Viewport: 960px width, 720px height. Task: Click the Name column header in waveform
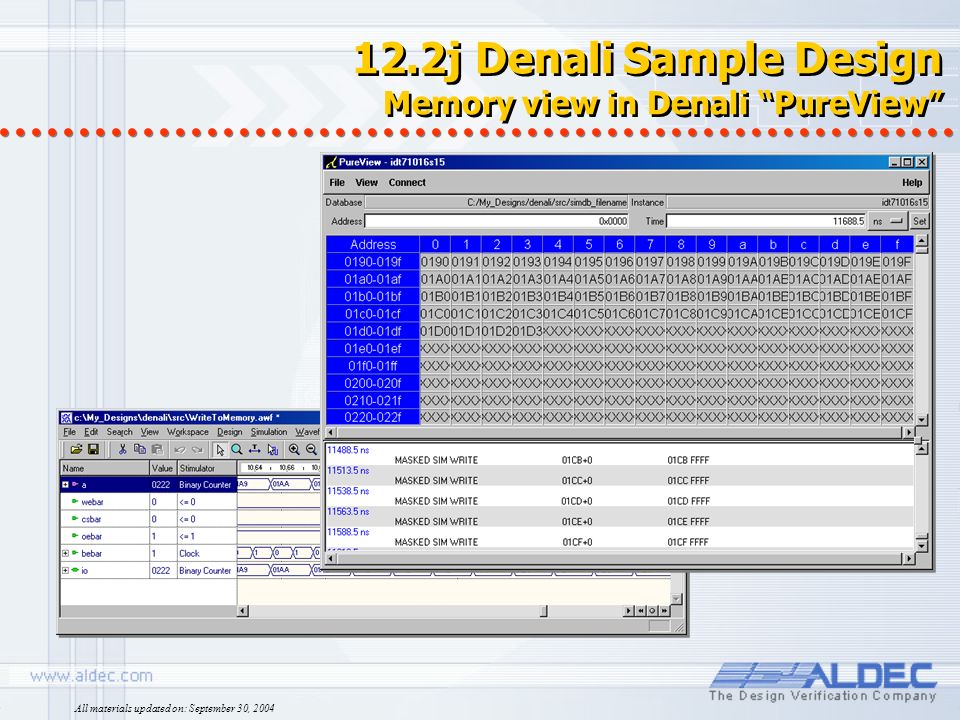pos(105,468)
